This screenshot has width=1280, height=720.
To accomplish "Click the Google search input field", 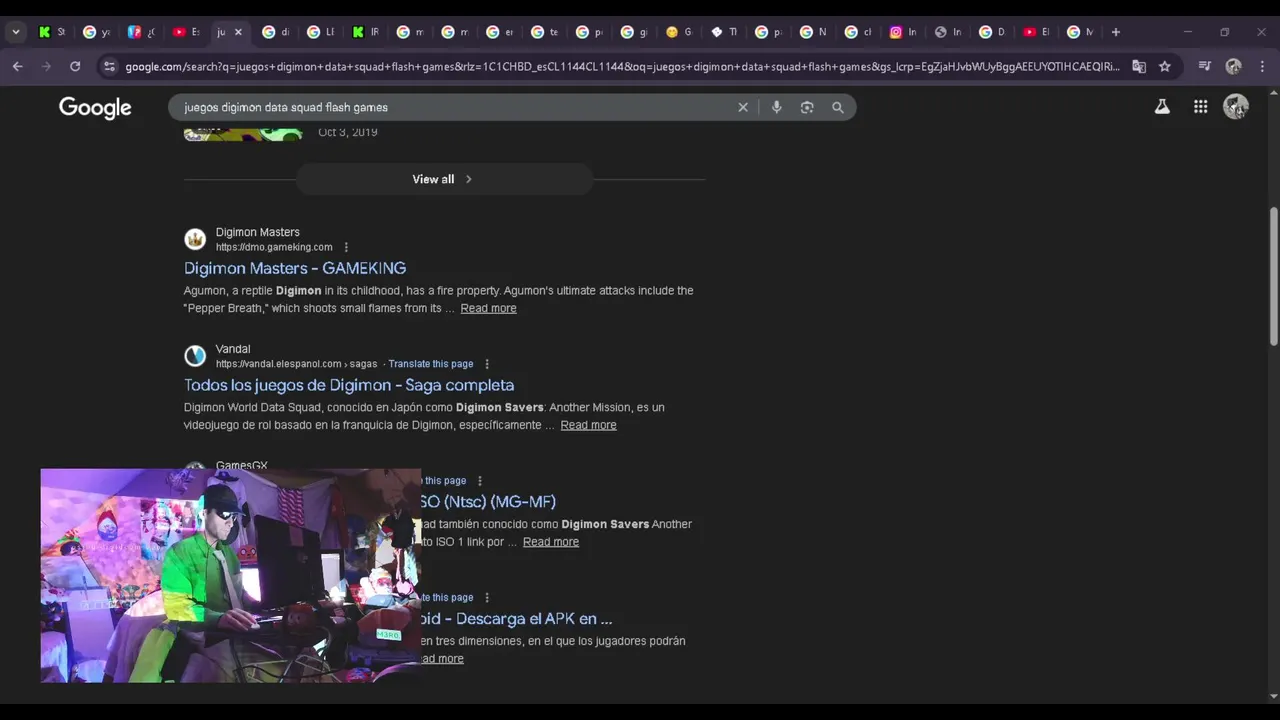I will (455, 107).
